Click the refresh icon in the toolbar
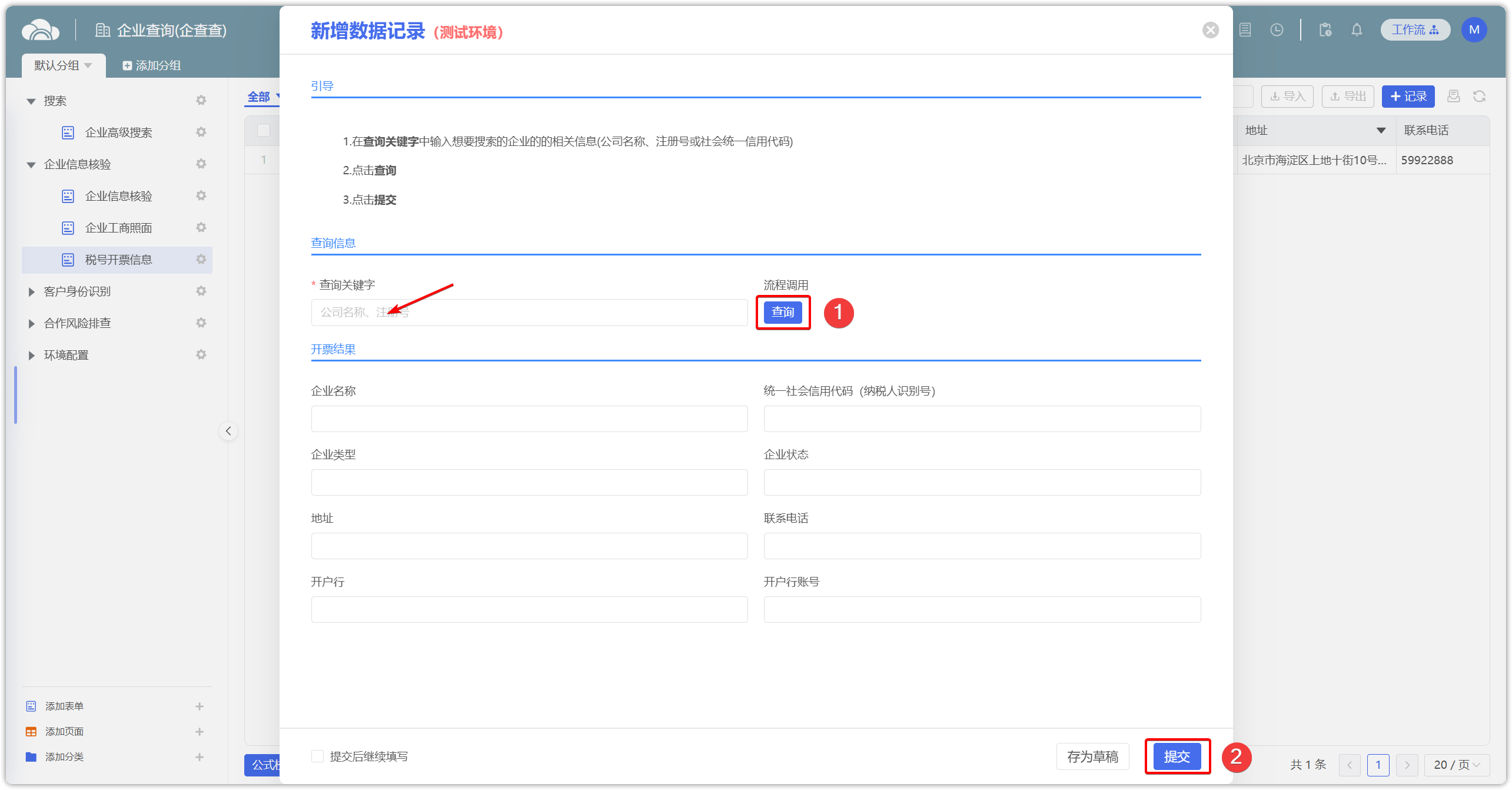Screen dimensions: 1512x790 click(1479, 97)
